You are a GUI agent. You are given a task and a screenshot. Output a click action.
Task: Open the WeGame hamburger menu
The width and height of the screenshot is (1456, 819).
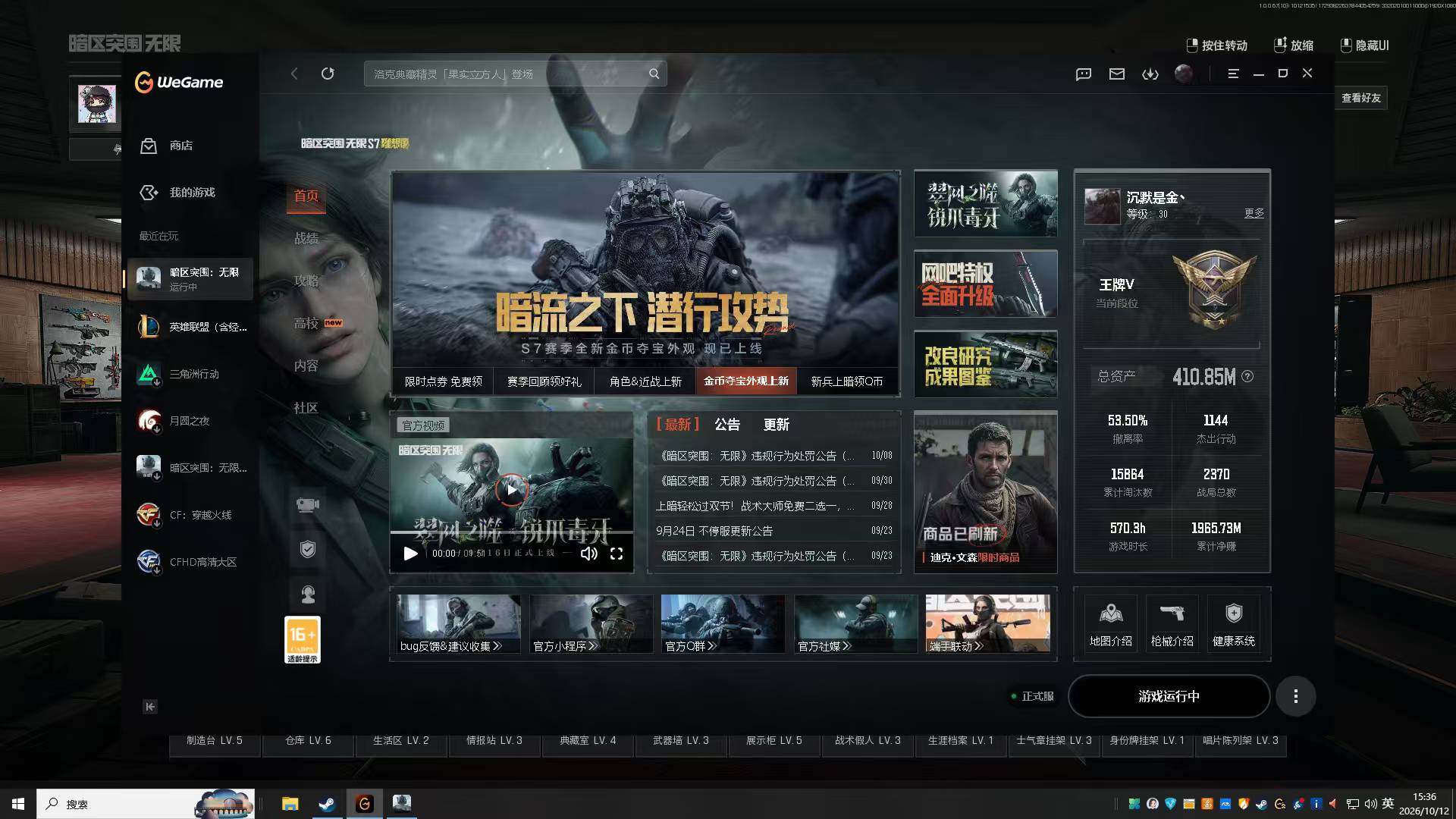click(x=1234, y=74)
